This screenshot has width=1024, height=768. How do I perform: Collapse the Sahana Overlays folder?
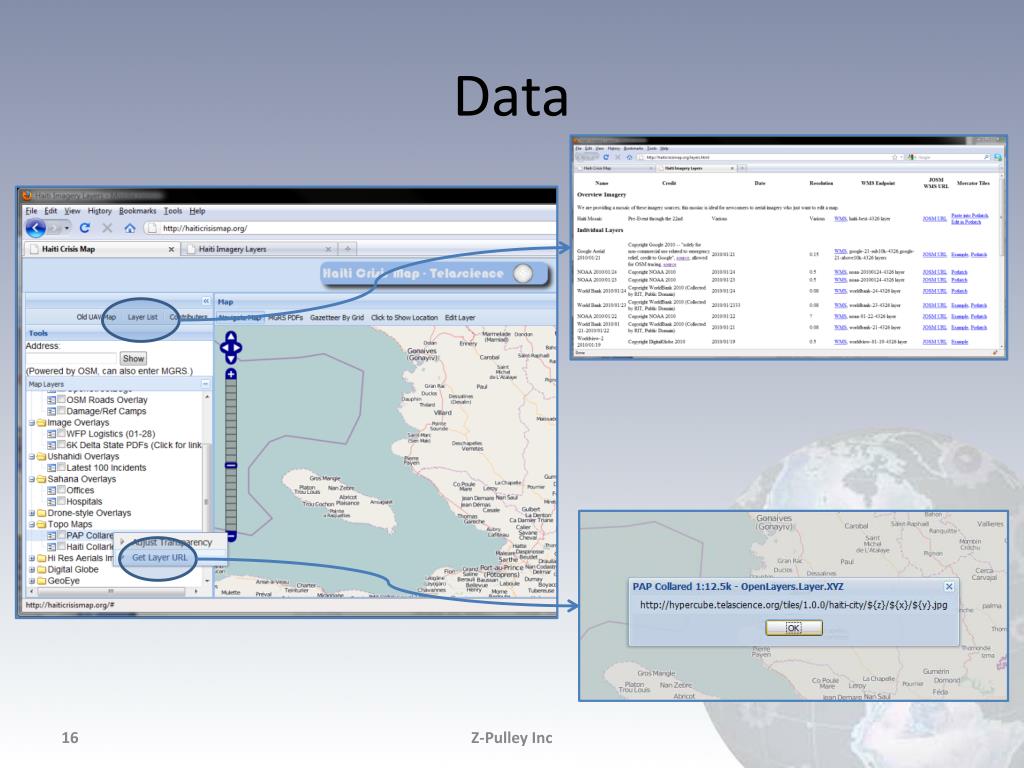31,479
